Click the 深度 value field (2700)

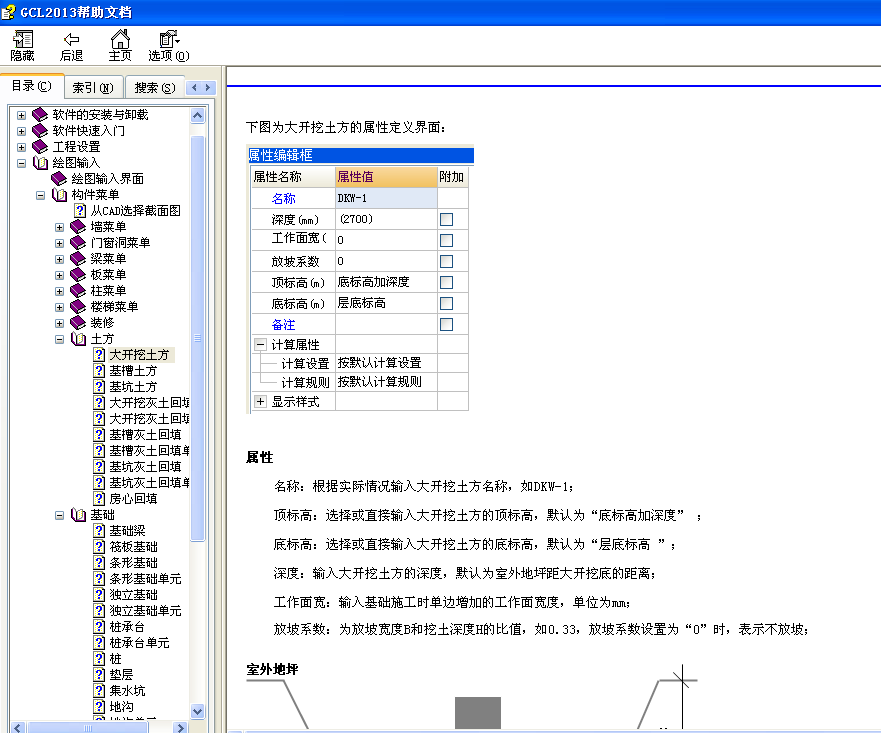[386, 220]
